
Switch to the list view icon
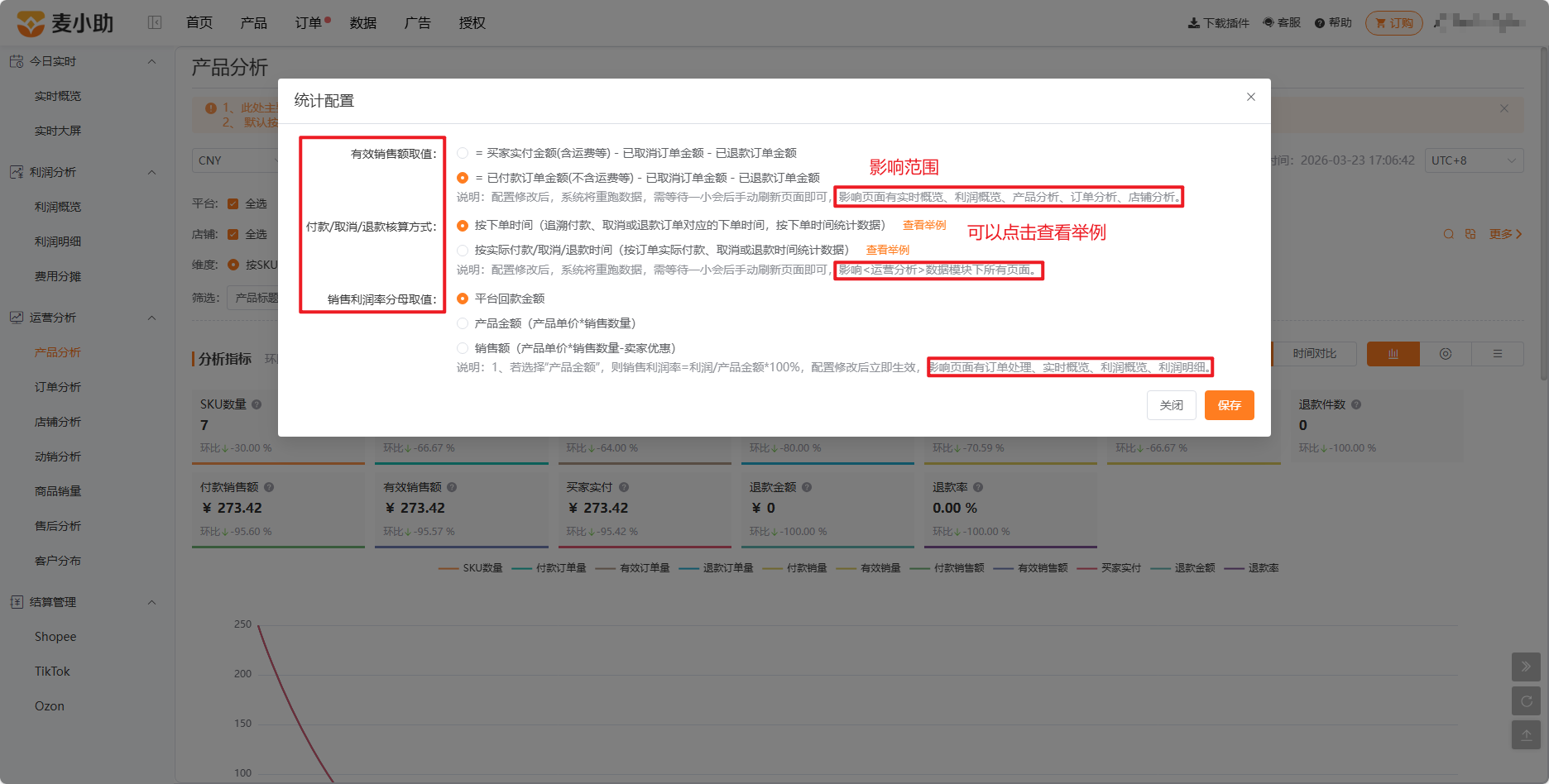[1498, 354]
